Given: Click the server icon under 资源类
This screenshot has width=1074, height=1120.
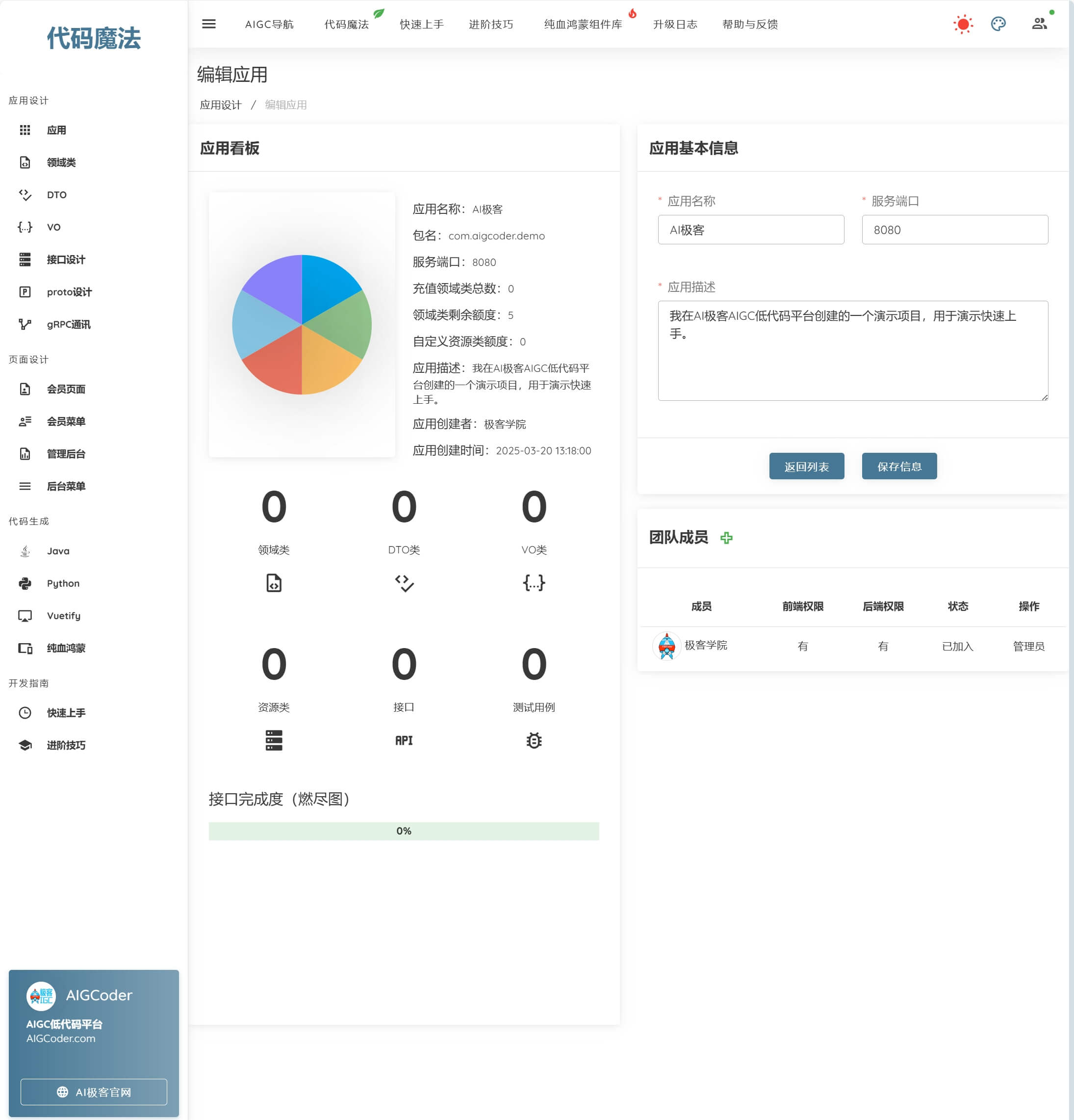Looking at the screenshot, I should click(x=274, y=741).
